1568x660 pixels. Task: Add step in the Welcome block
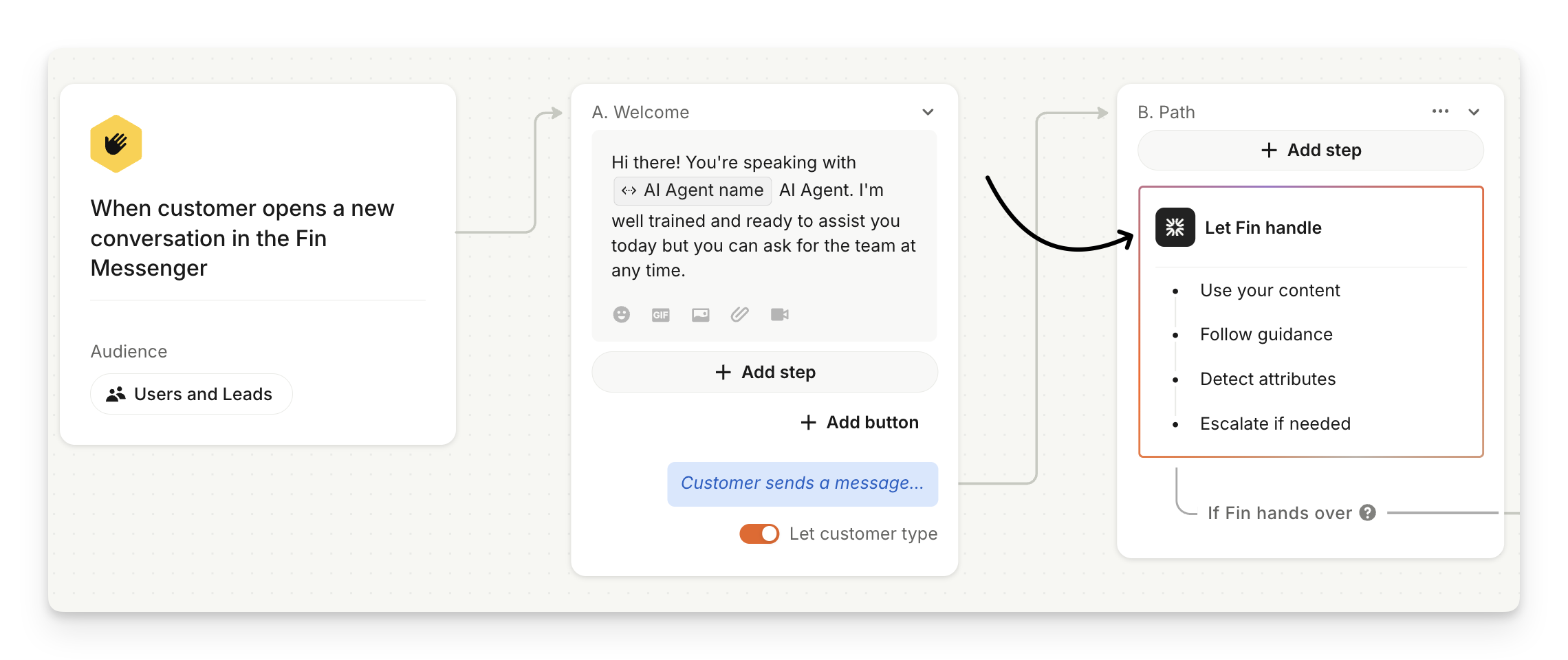pyautogui.click(x=764, y=372)
